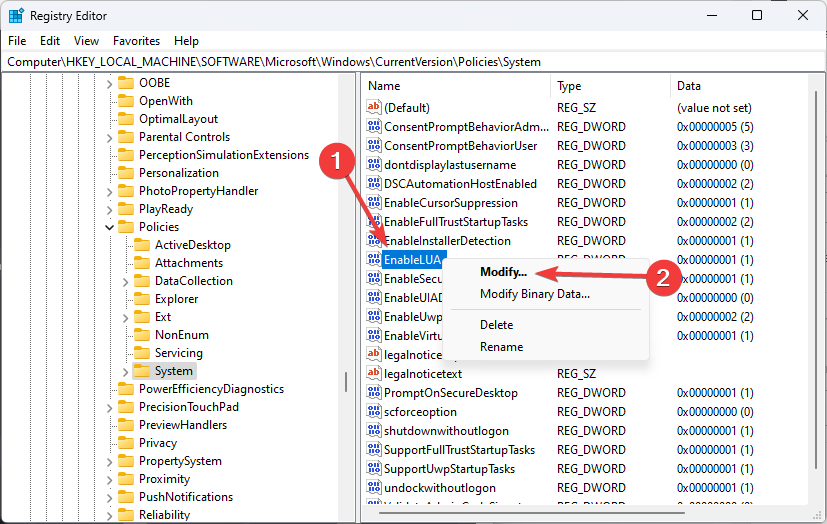The image size is (827, 524).
Task: Click the EnableCursorSuppression DWORD icon
Action: 373,202
